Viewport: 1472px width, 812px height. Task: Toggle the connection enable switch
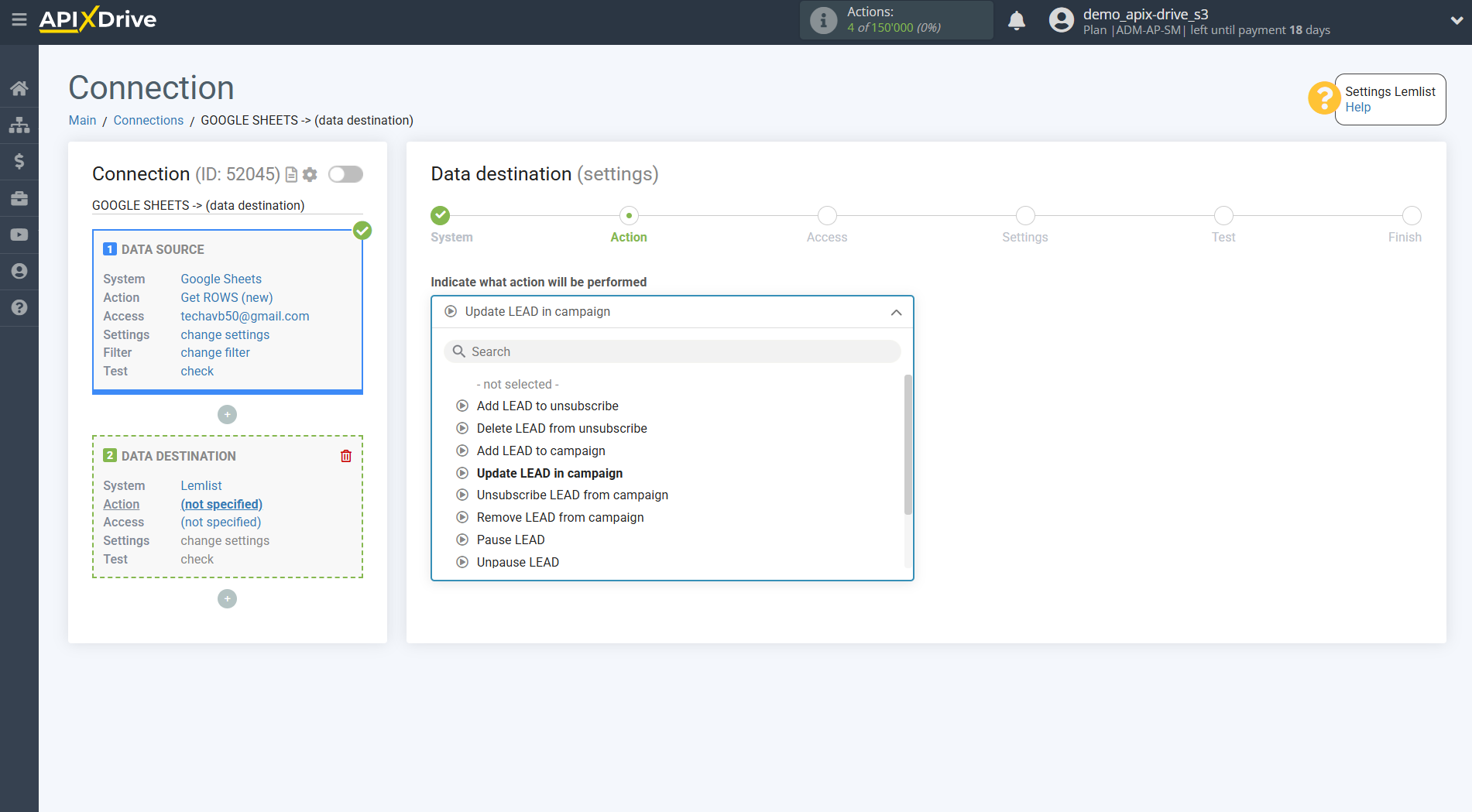tap(345, 174)
